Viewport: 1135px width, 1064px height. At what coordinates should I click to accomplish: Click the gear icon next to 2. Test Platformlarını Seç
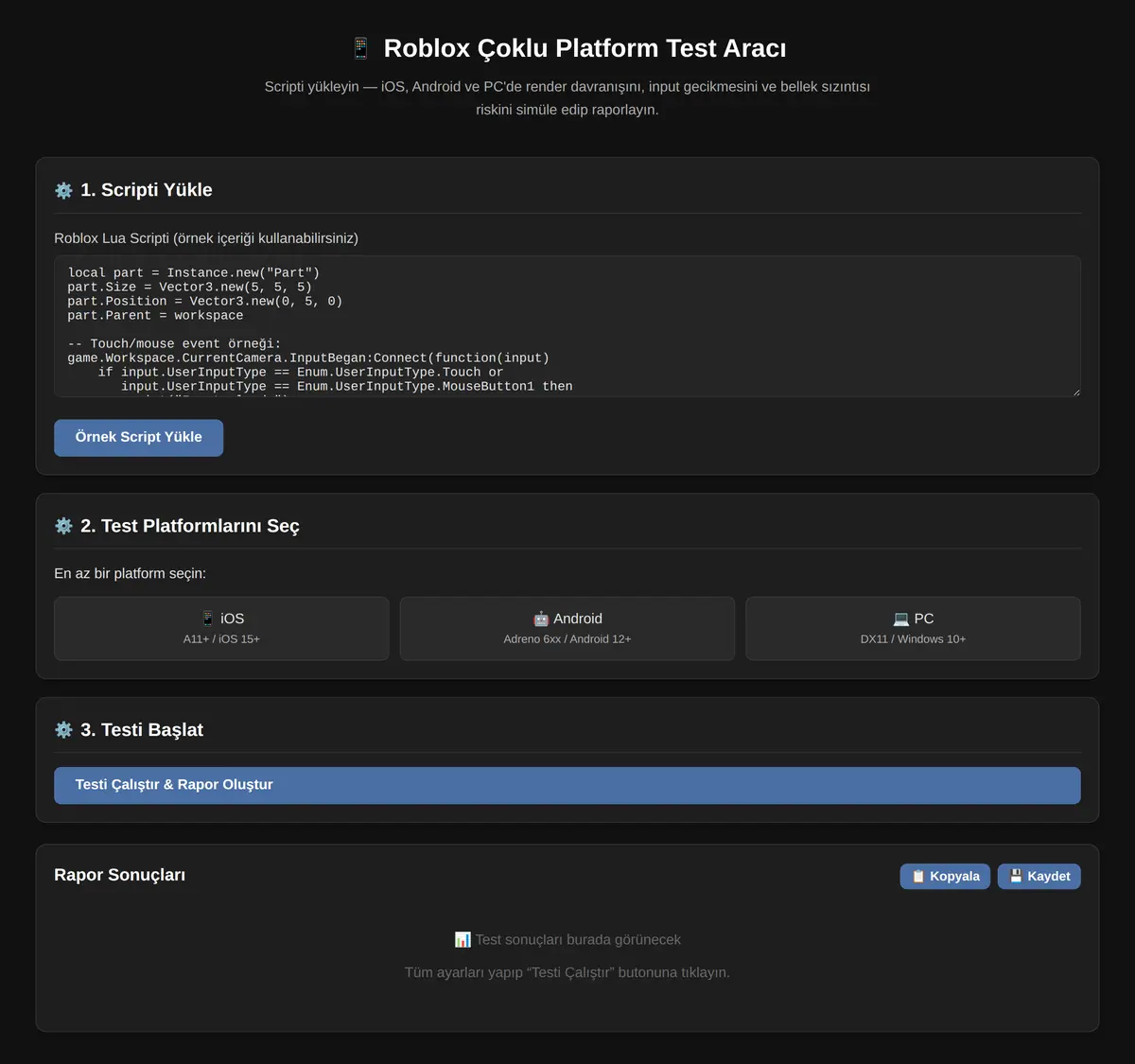coord(63,526)
